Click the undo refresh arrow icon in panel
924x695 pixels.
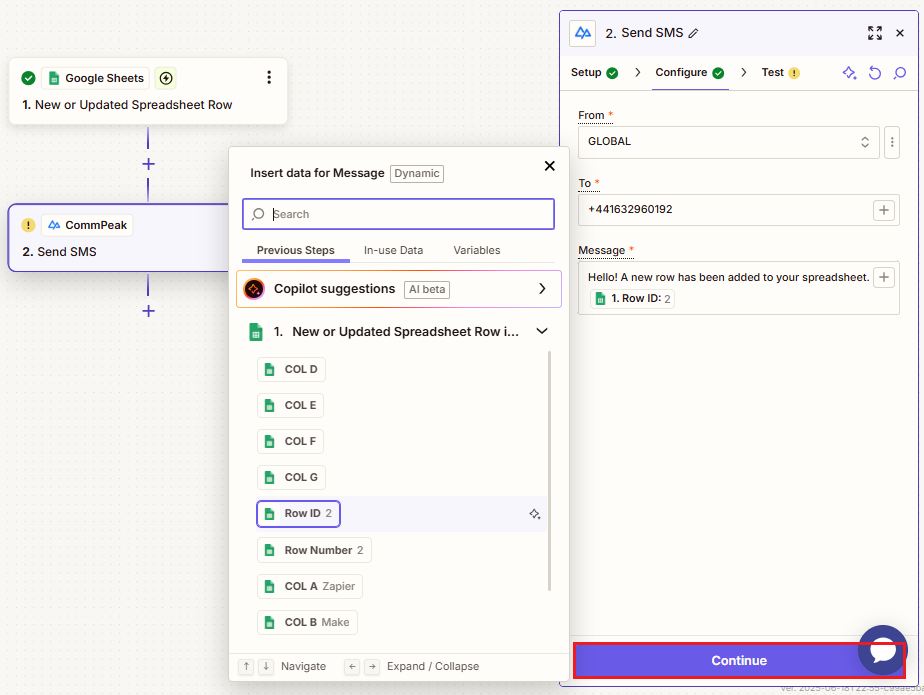coord(875,73)
